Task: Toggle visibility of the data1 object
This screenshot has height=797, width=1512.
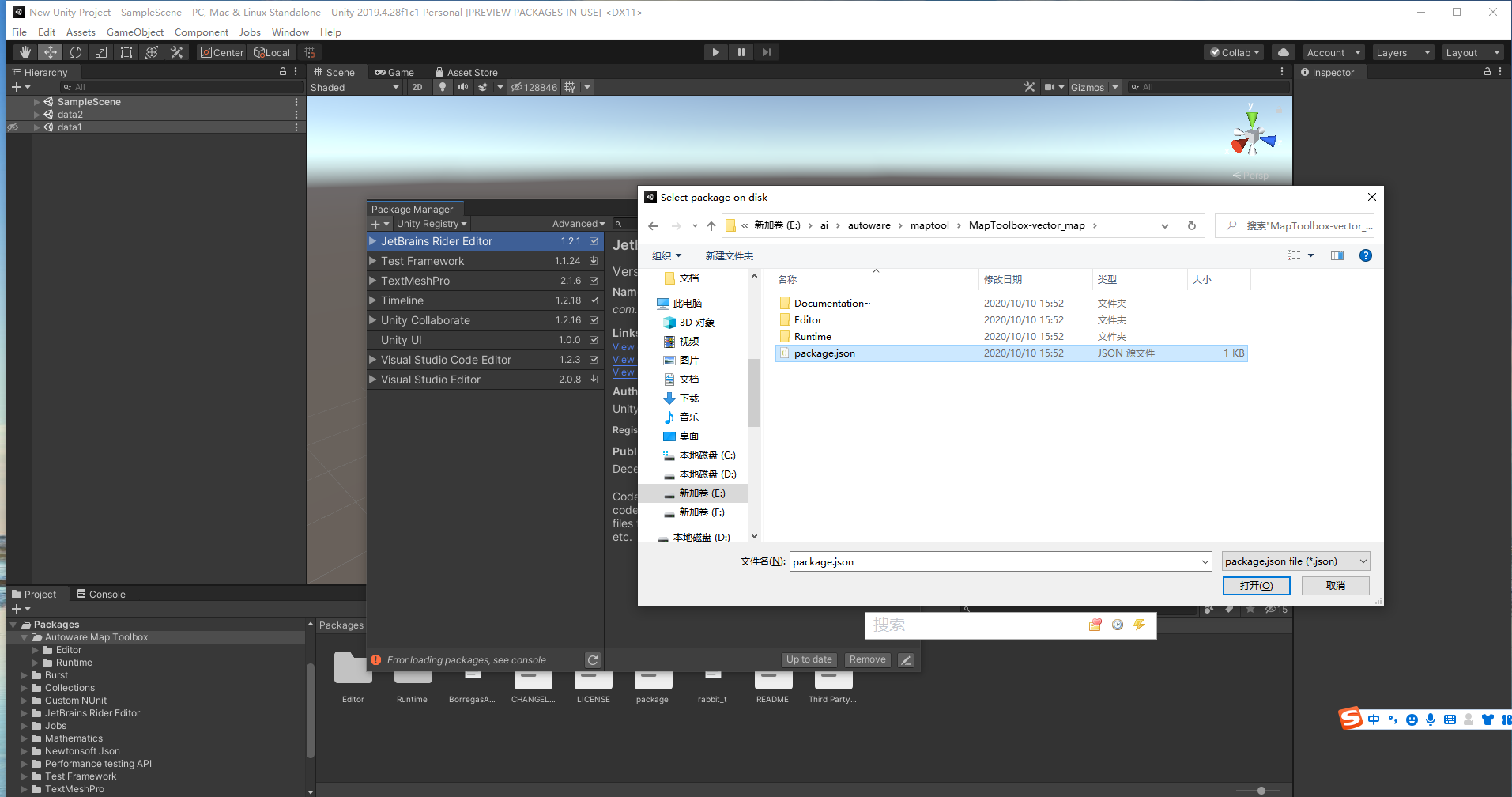Action: pyautogui.click(x=13, y=127)
